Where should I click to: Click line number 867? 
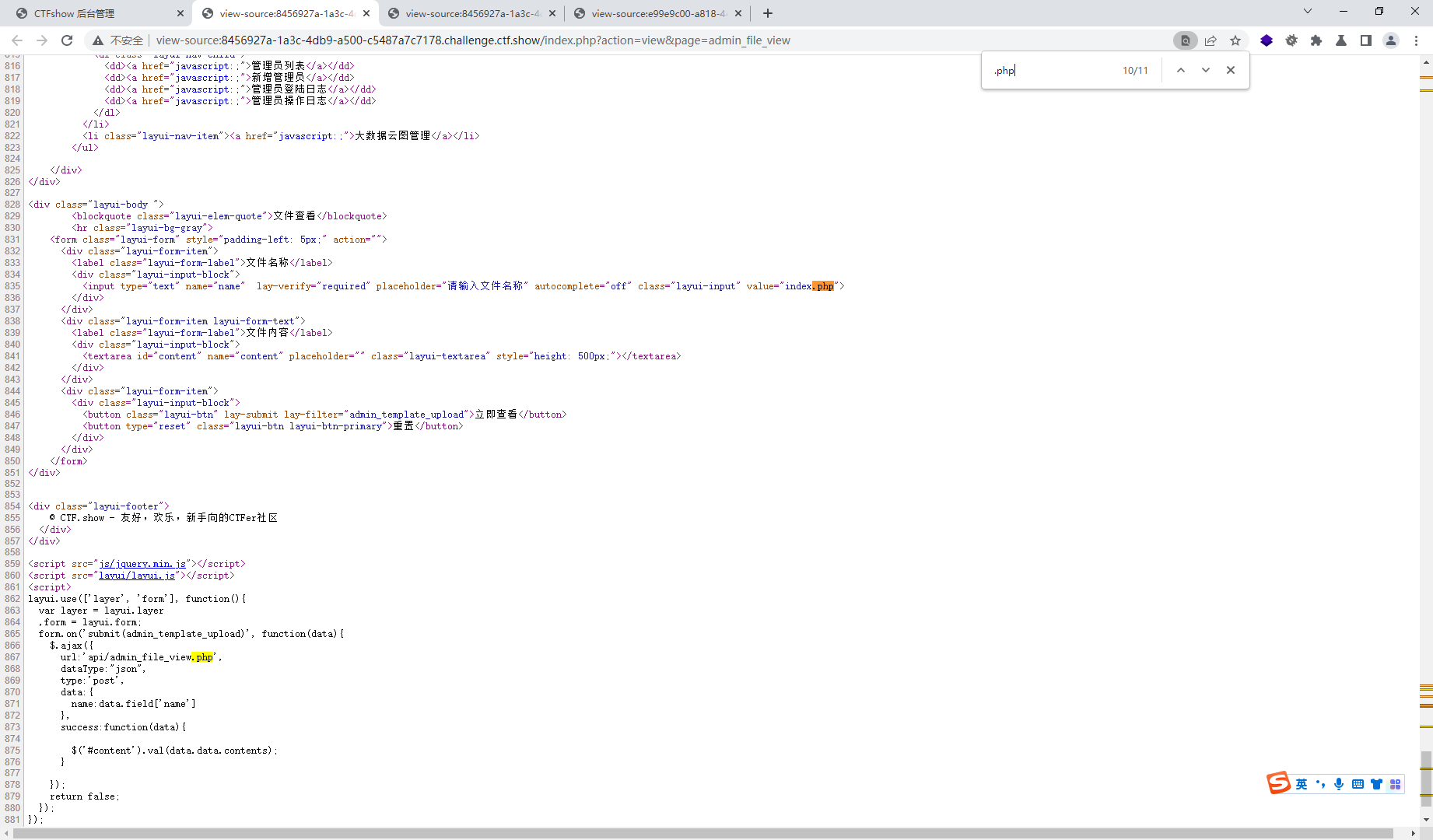point(12,657)
